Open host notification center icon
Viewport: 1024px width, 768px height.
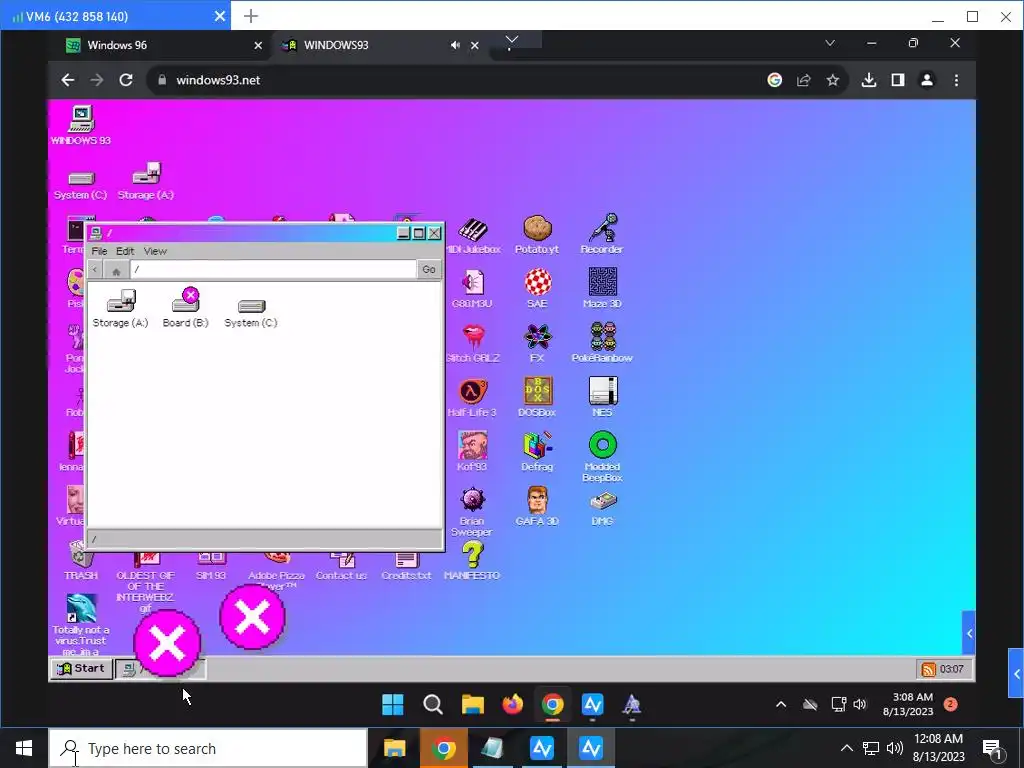(993, 749)
